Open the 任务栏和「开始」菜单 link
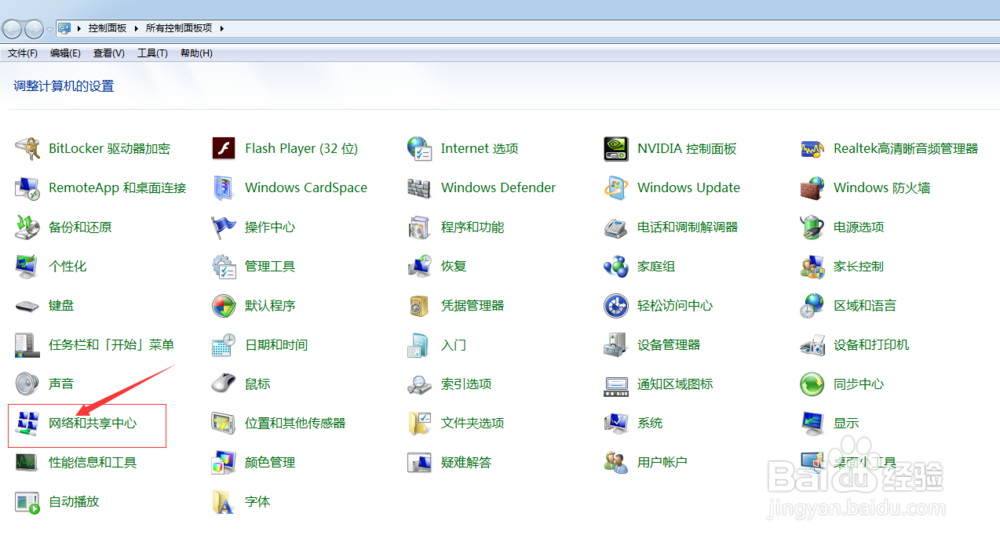Image resolution: width=1000 pixels, height=542 pixels. coord(112,345)
